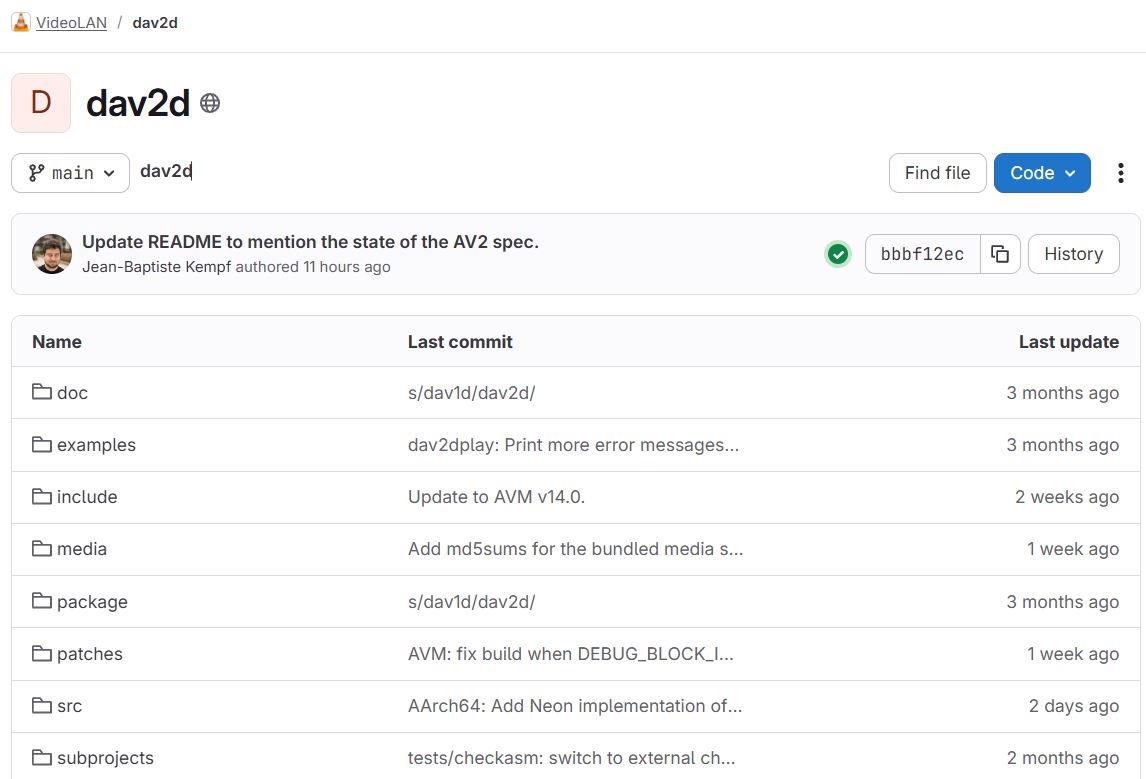Open the tests/checkasm: switch to external commit
Image resolution: width=1146 pixels, height=779 pixels.
tap(572, 758)
